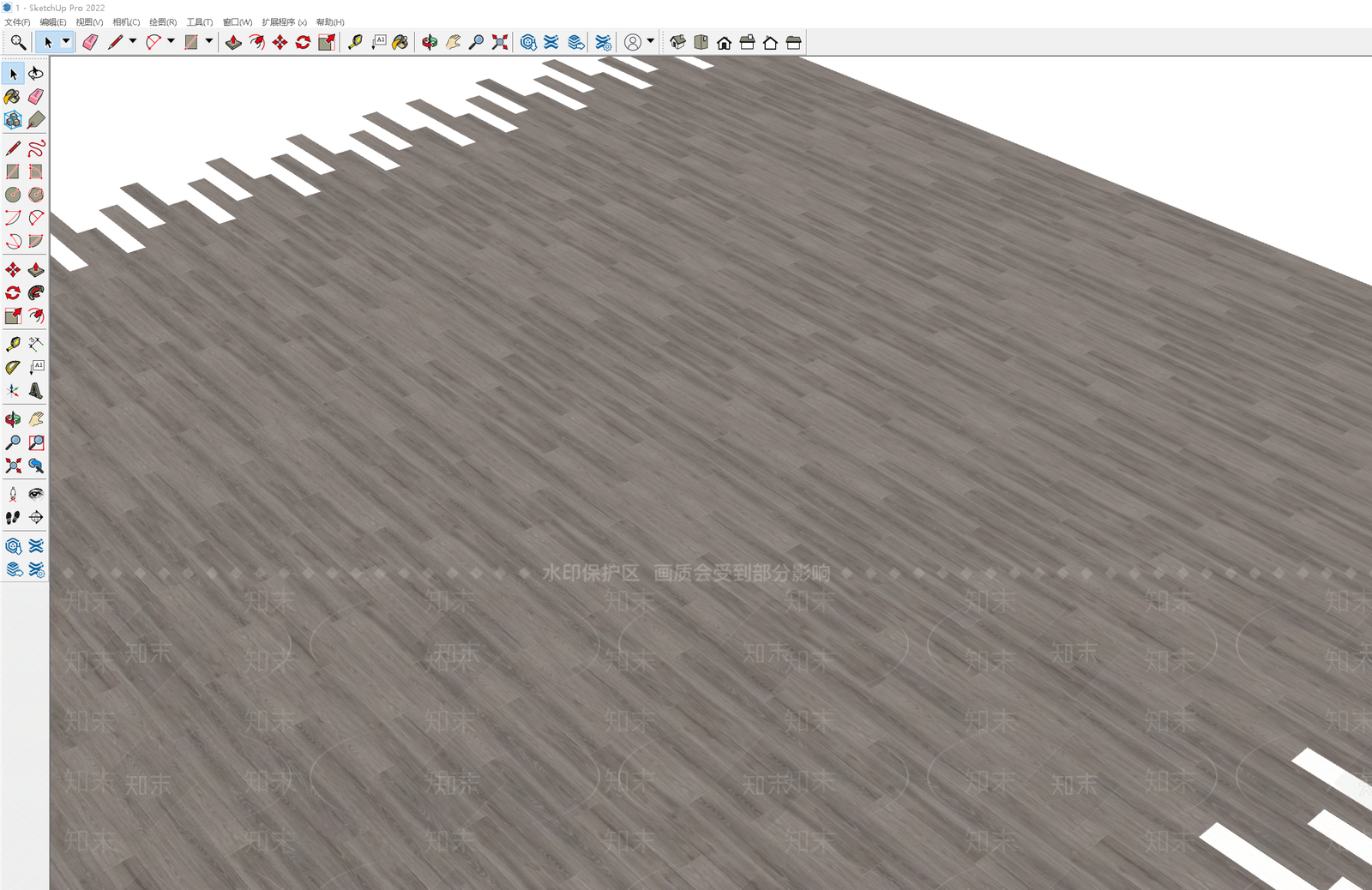This screenshot has width=1372, height=890.
Task: Switch to the Right view
Action: tap(748, 42)
